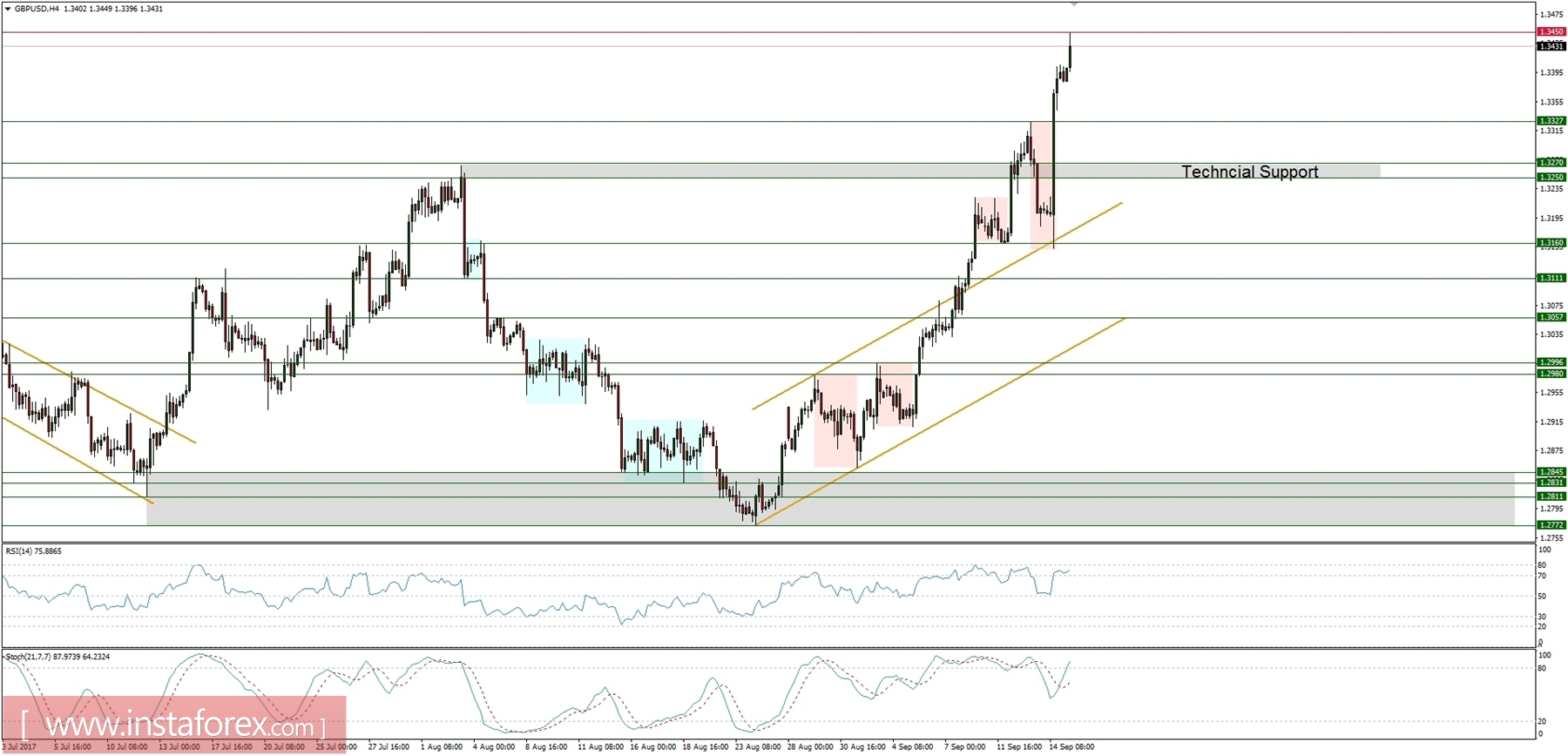Select the Techncial Support text label
1568x756 pixels.
click(x=1249, y=172)
